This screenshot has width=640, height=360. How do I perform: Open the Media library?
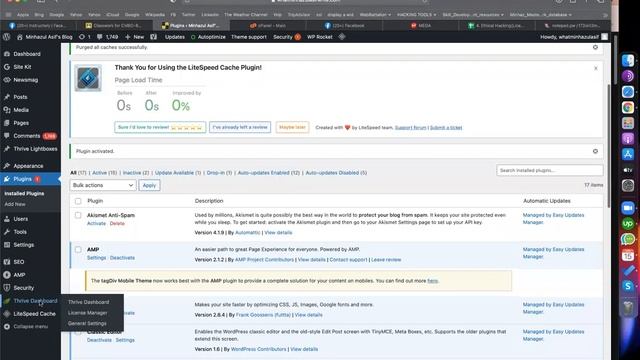coord(21,110)
